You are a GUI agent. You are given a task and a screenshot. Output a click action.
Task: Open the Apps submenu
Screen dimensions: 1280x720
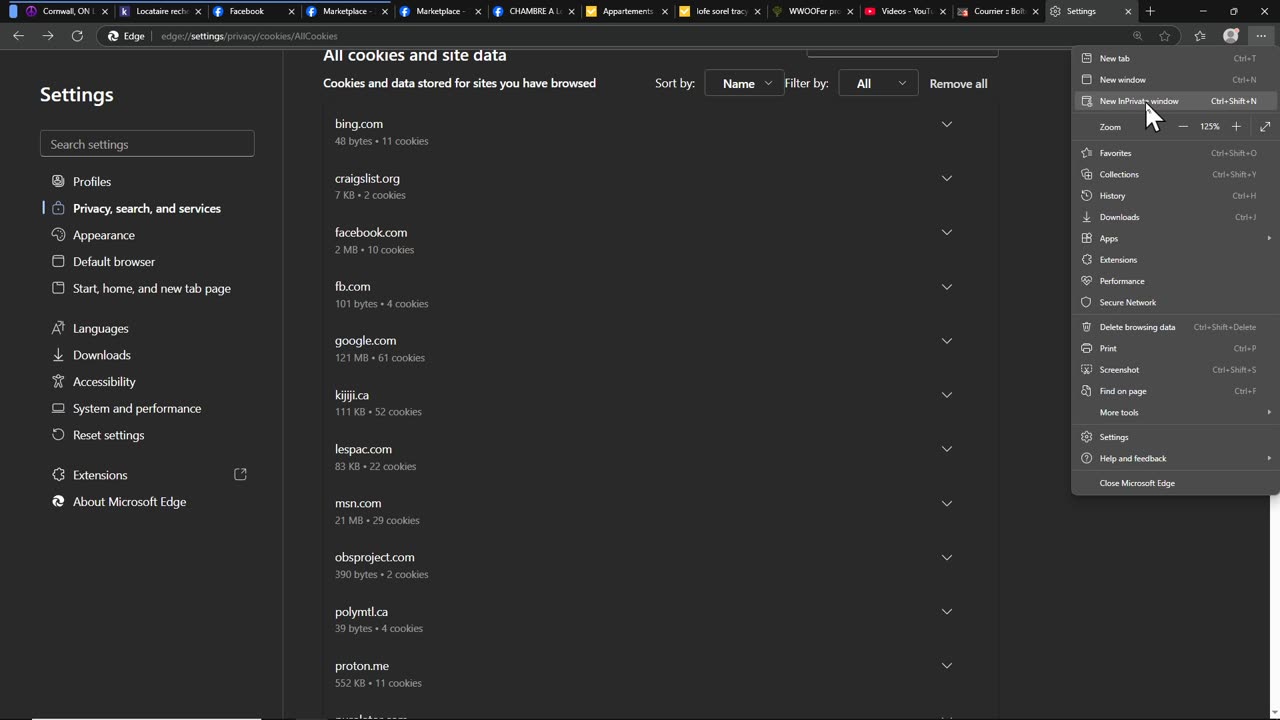[x=1175, y=238]
